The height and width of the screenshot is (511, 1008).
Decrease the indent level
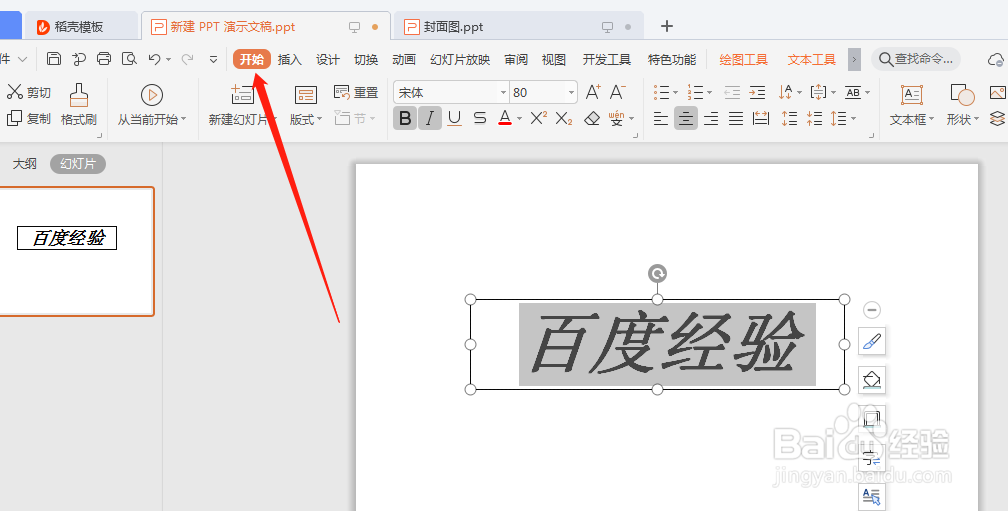[732, 93]
